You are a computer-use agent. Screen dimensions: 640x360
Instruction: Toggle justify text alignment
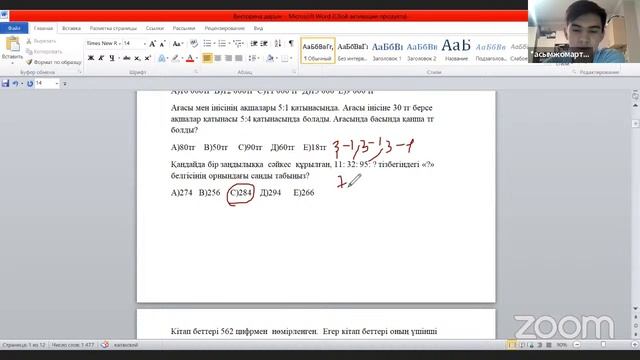click(239, 58)
